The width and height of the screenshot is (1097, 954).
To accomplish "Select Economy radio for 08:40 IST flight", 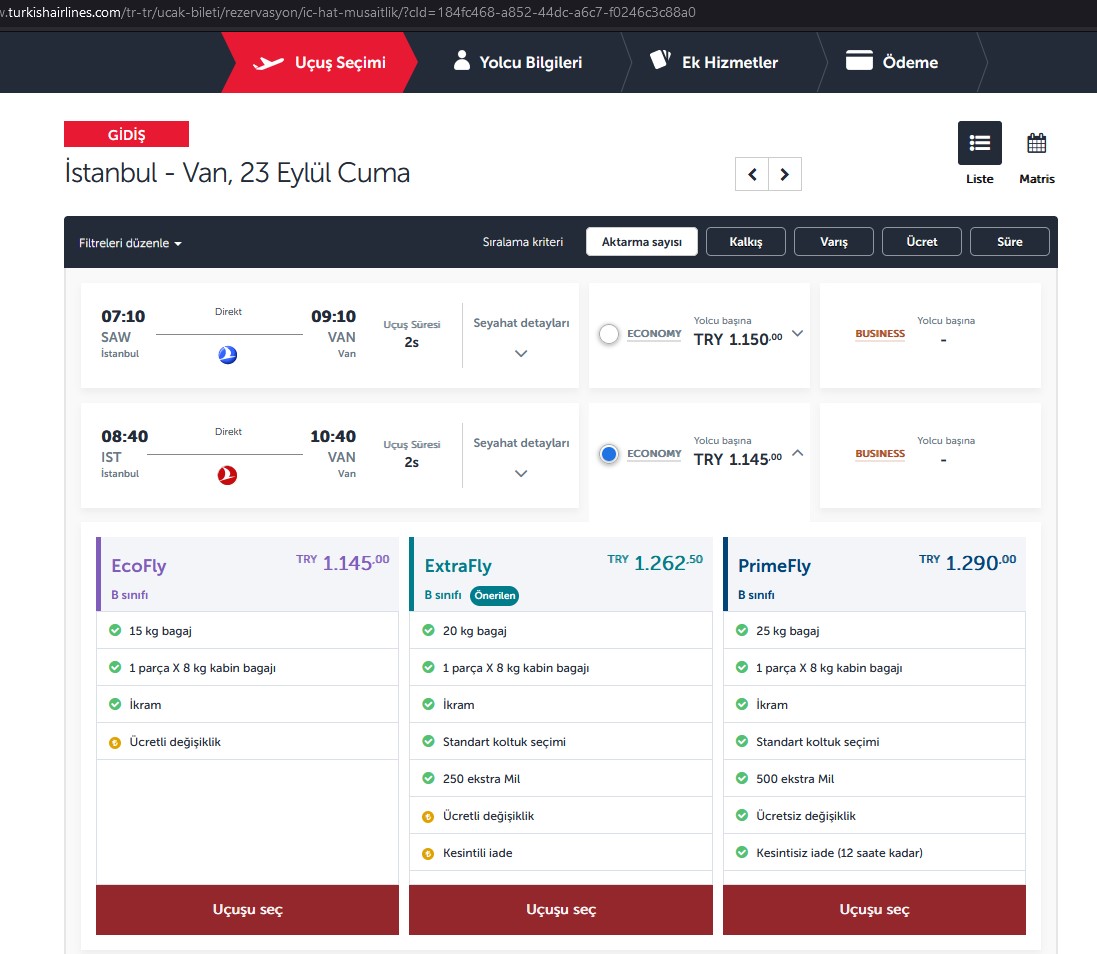I will (609, 454).
